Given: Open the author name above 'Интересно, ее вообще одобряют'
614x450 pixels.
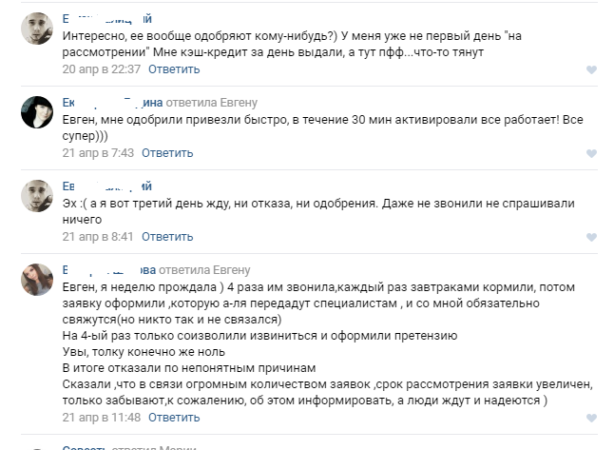Looking at the screenshot, I should click(x=107, y=18).
